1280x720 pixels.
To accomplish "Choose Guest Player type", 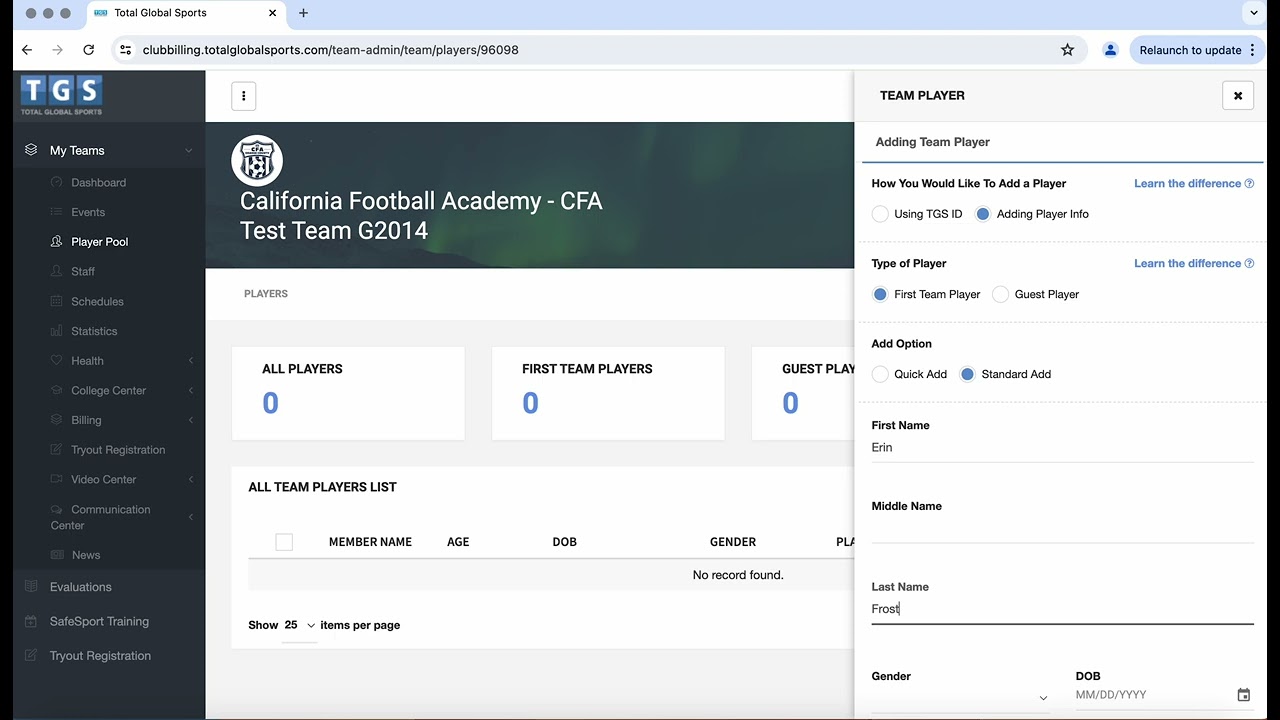I will [x=1000, y=294].
